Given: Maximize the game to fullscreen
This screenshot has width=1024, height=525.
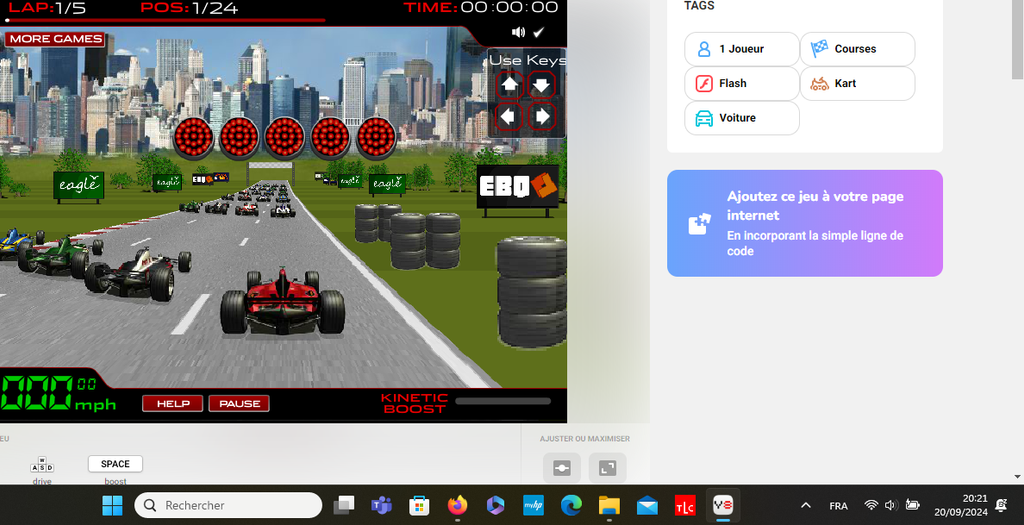Looking at the screenshot, I should tap(607, 468).
